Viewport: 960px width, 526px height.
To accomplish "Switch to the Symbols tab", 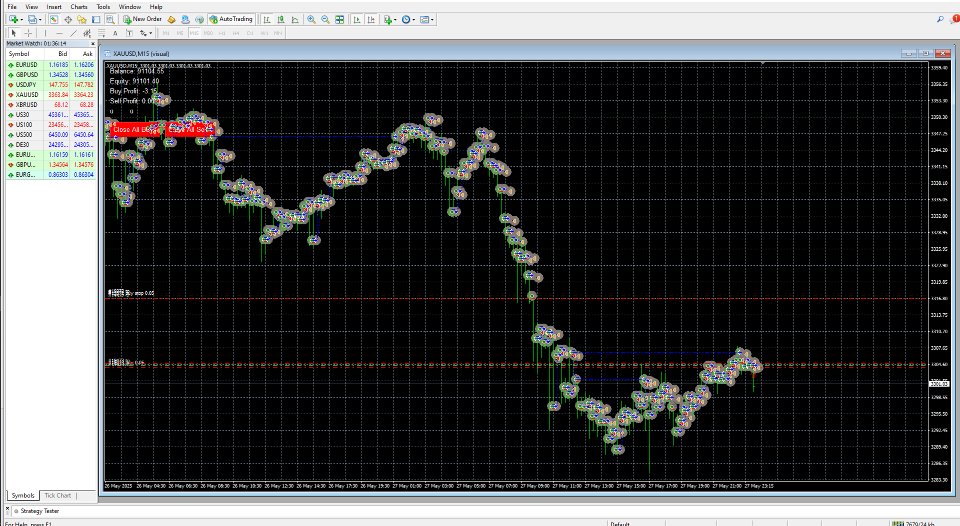I will click(x=23, y=495).
